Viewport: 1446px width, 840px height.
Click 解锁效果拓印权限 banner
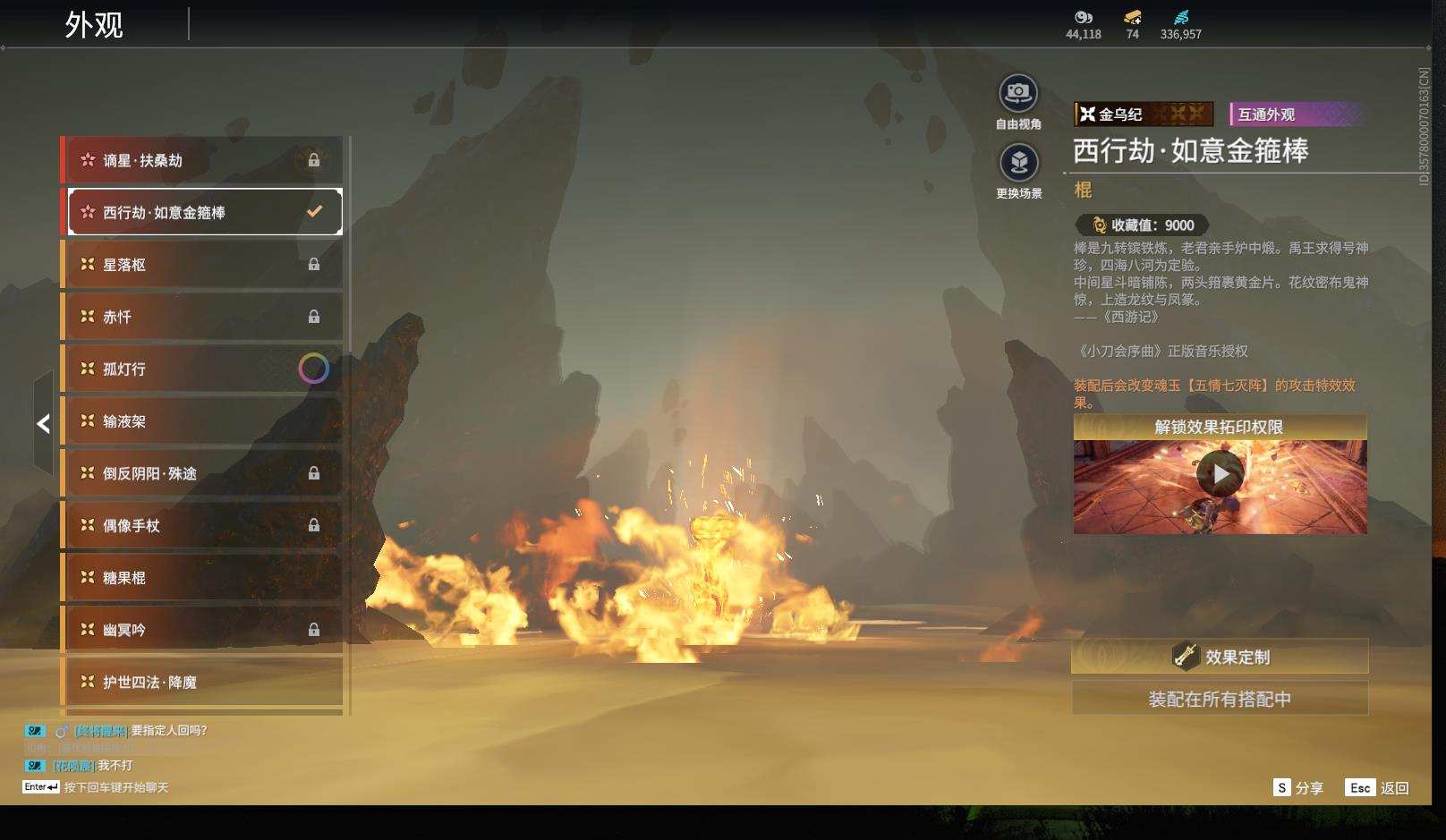(x=1220, y=427)
